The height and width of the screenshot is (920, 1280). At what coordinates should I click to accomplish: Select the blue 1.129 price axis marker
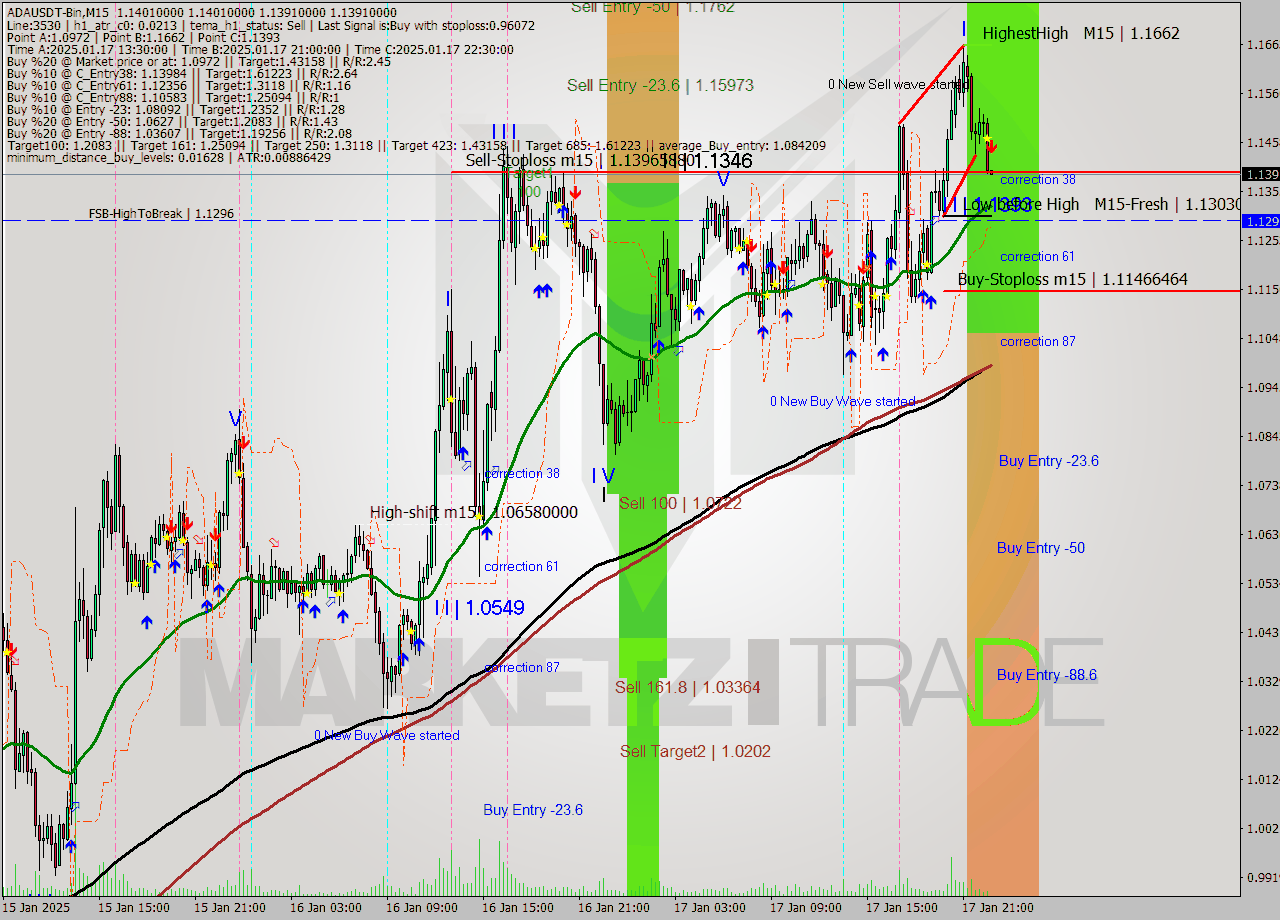(1260, 221)
